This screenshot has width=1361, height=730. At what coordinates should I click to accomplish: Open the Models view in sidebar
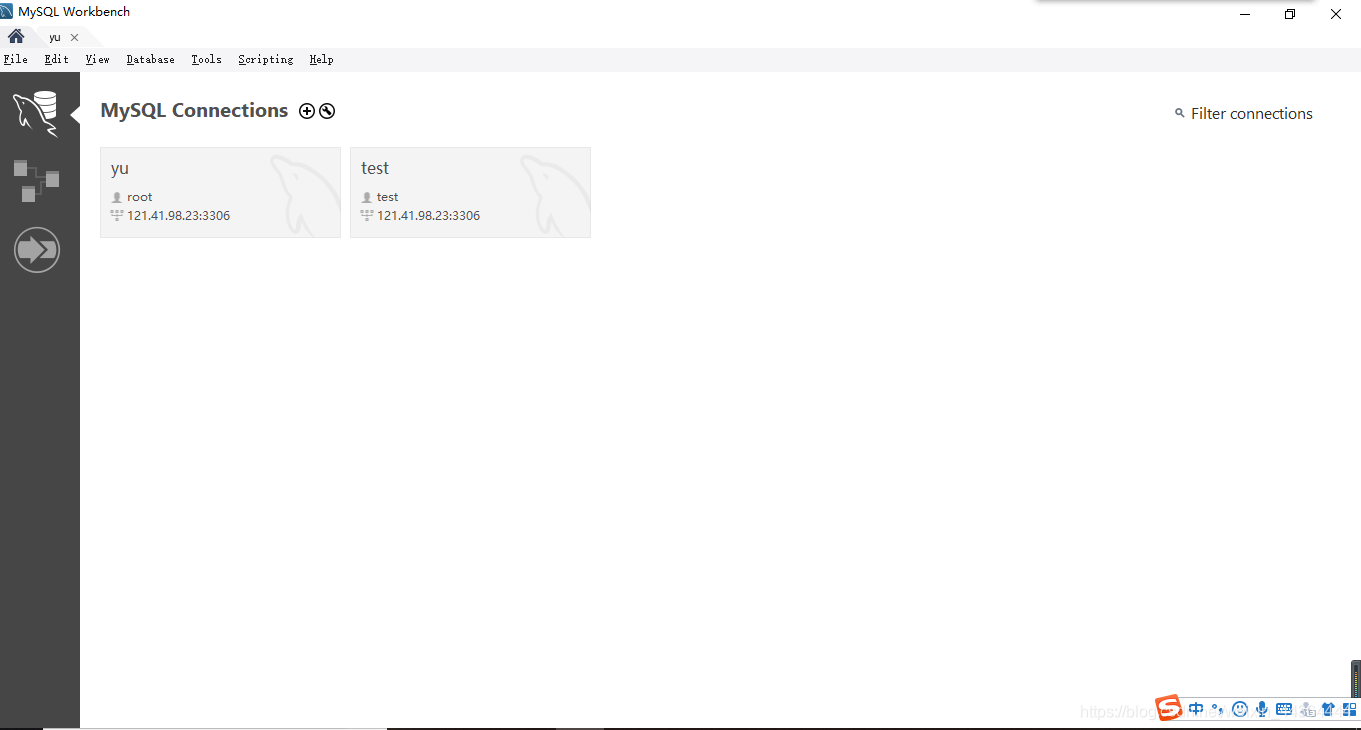click(36, 180)
